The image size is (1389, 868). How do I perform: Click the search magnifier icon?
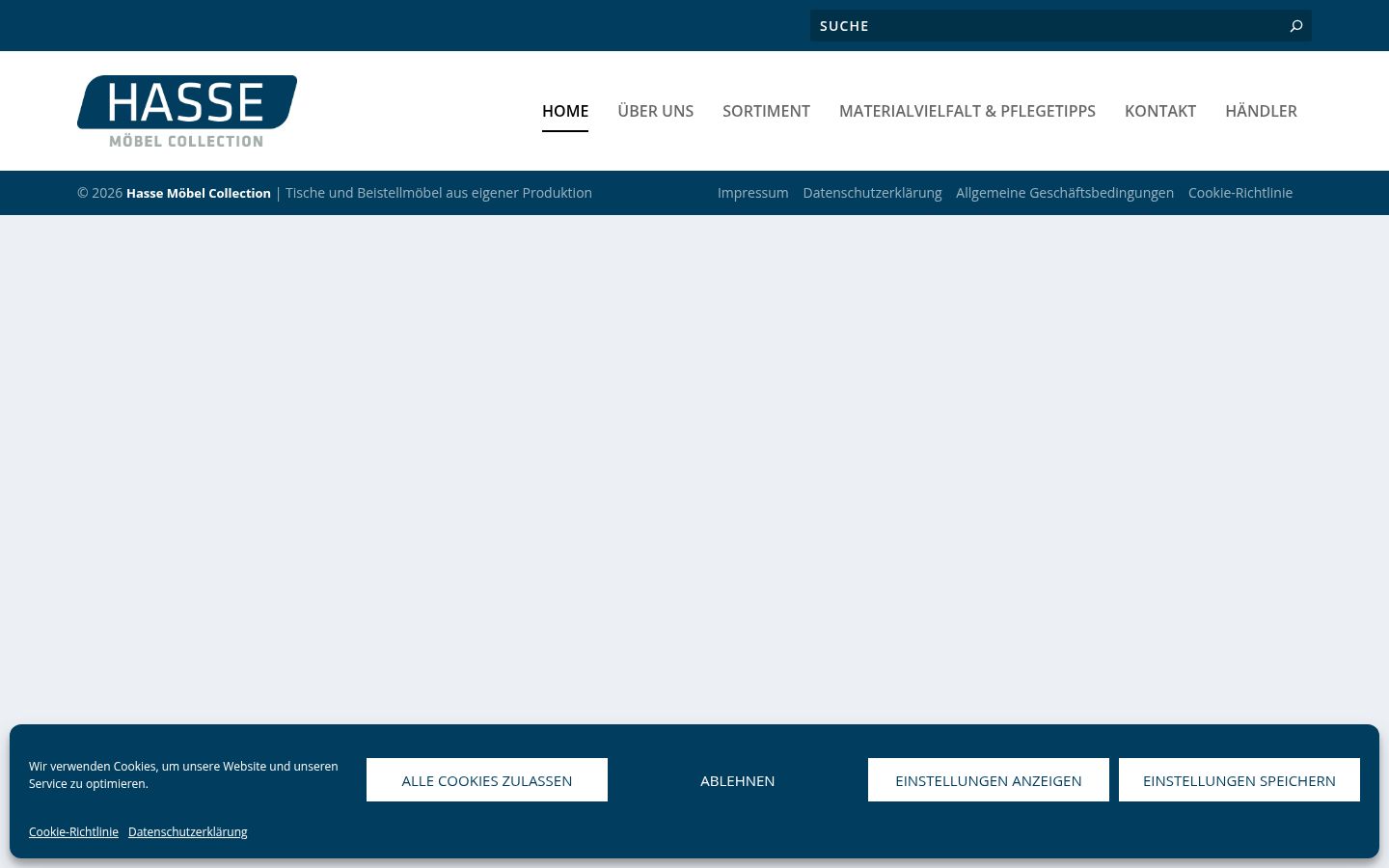1296,26
